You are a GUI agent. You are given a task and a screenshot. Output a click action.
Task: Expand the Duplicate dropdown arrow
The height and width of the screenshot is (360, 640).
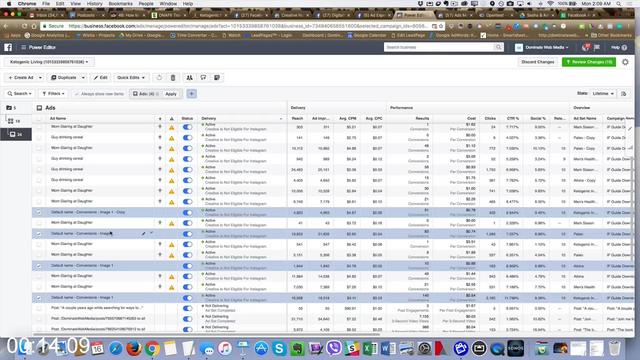coord(83,78)
